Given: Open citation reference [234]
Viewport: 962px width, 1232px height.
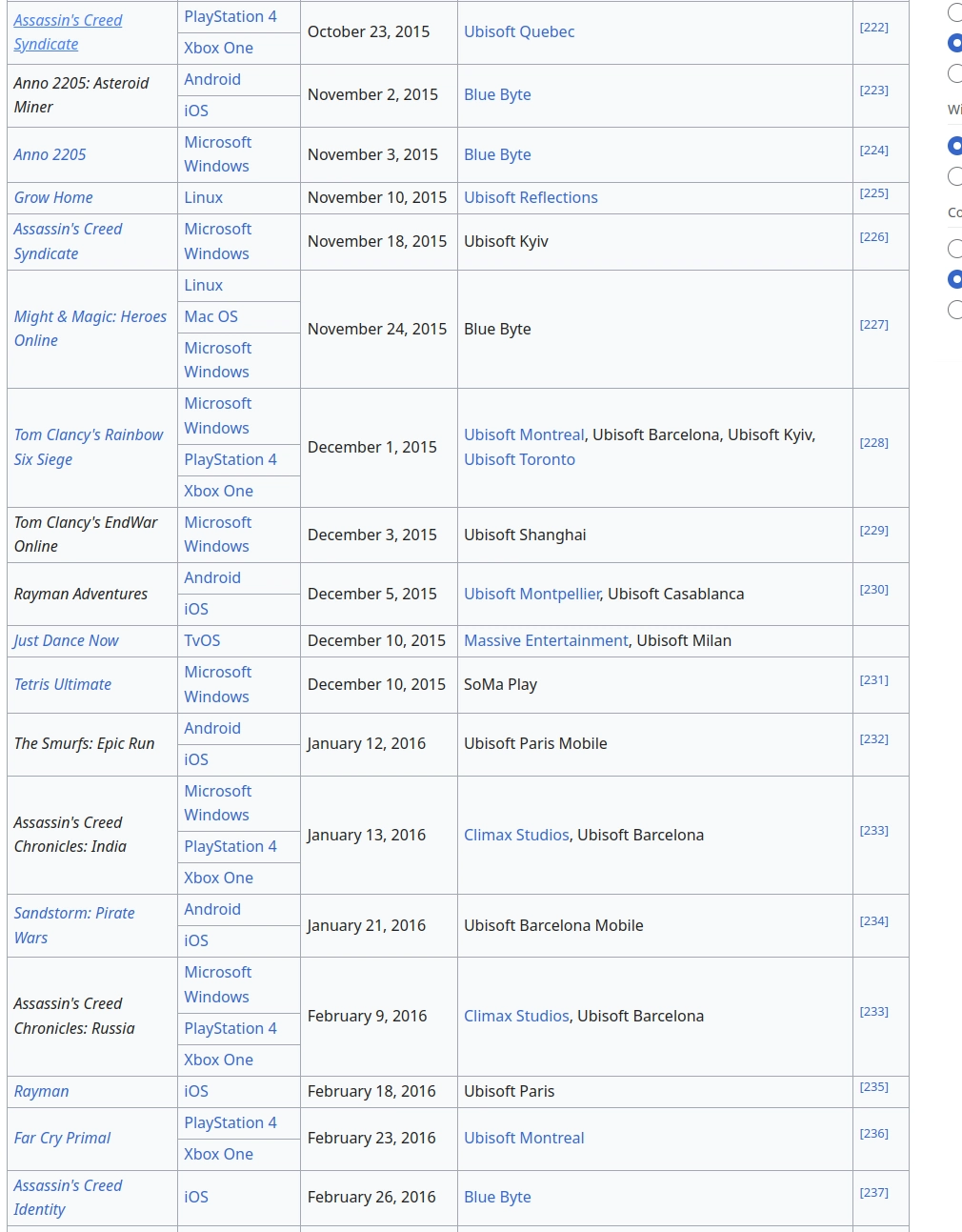Looking at the screenshot, I should coord(873,920).
